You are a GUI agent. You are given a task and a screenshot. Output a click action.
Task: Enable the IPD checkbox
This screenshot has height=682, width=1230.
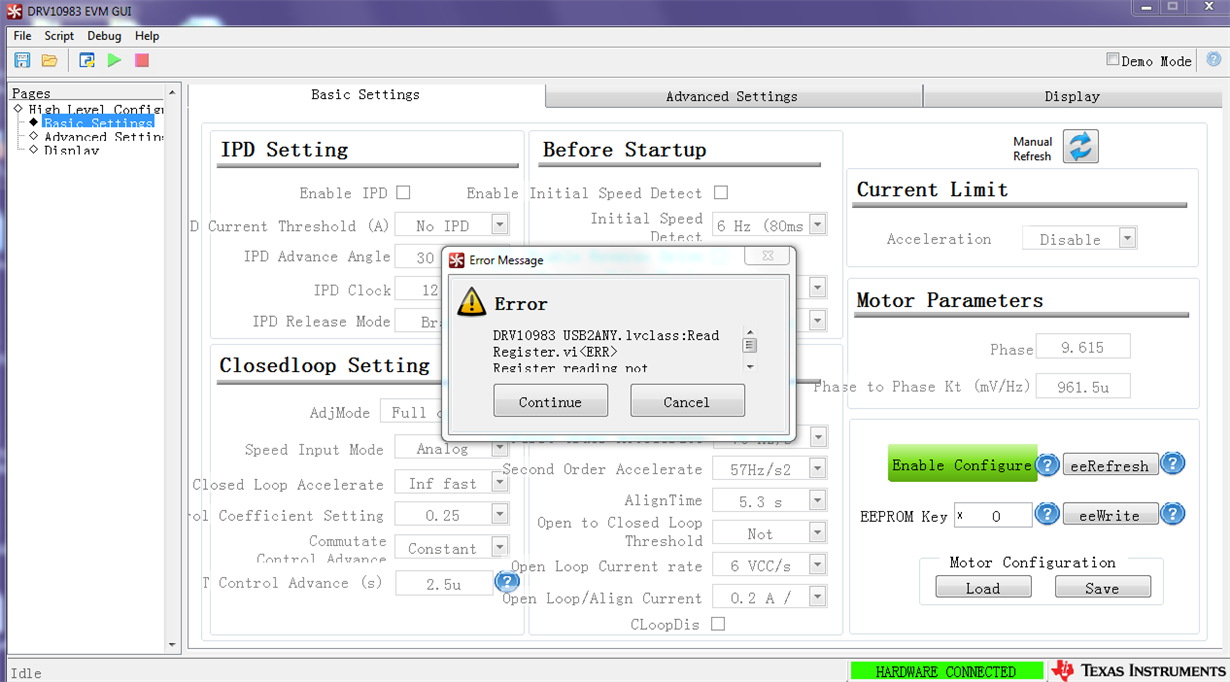(403, 192)
